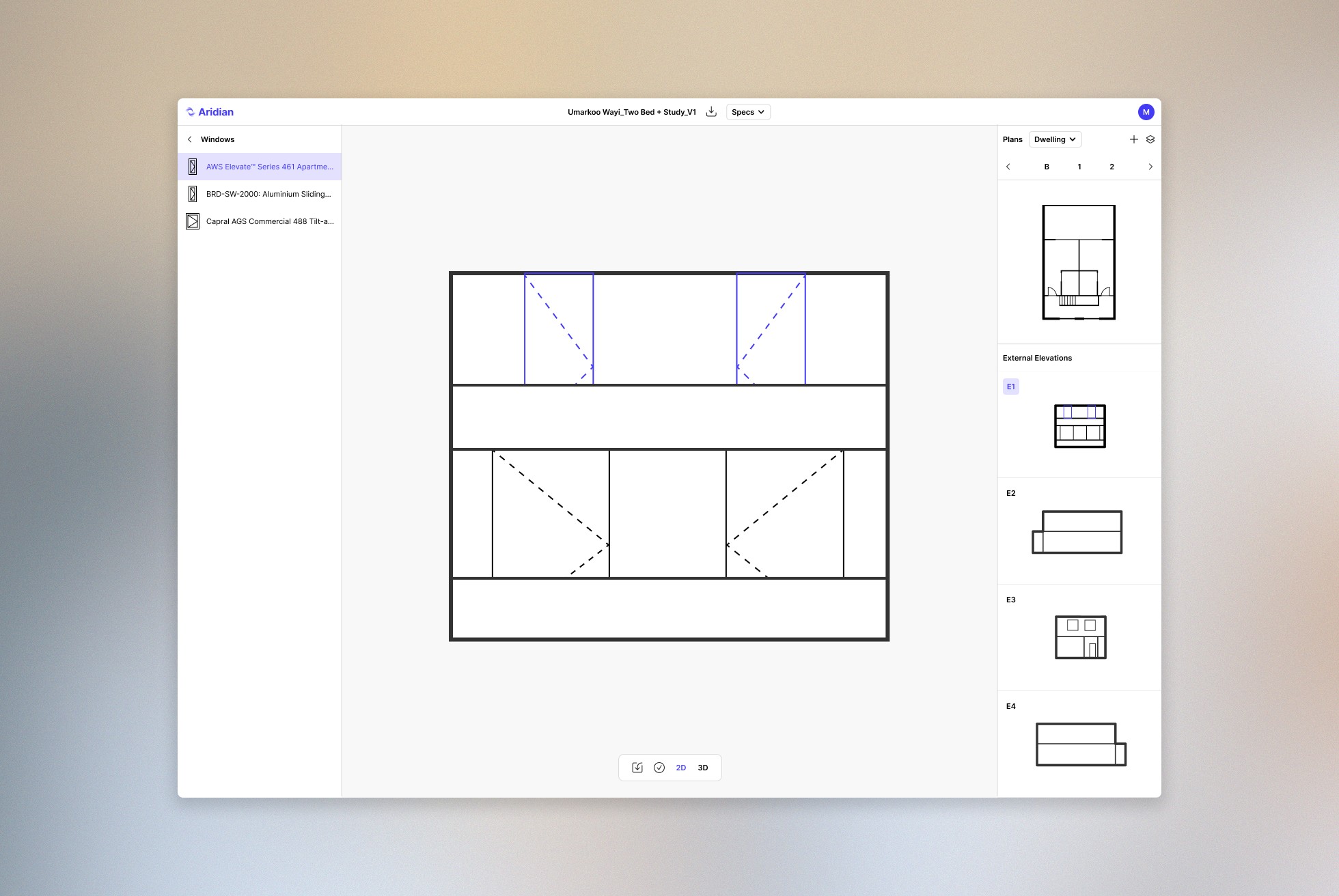Open the E2 external elevation thumbnail
This screenshot has height=896, width=1339.
1077,532
